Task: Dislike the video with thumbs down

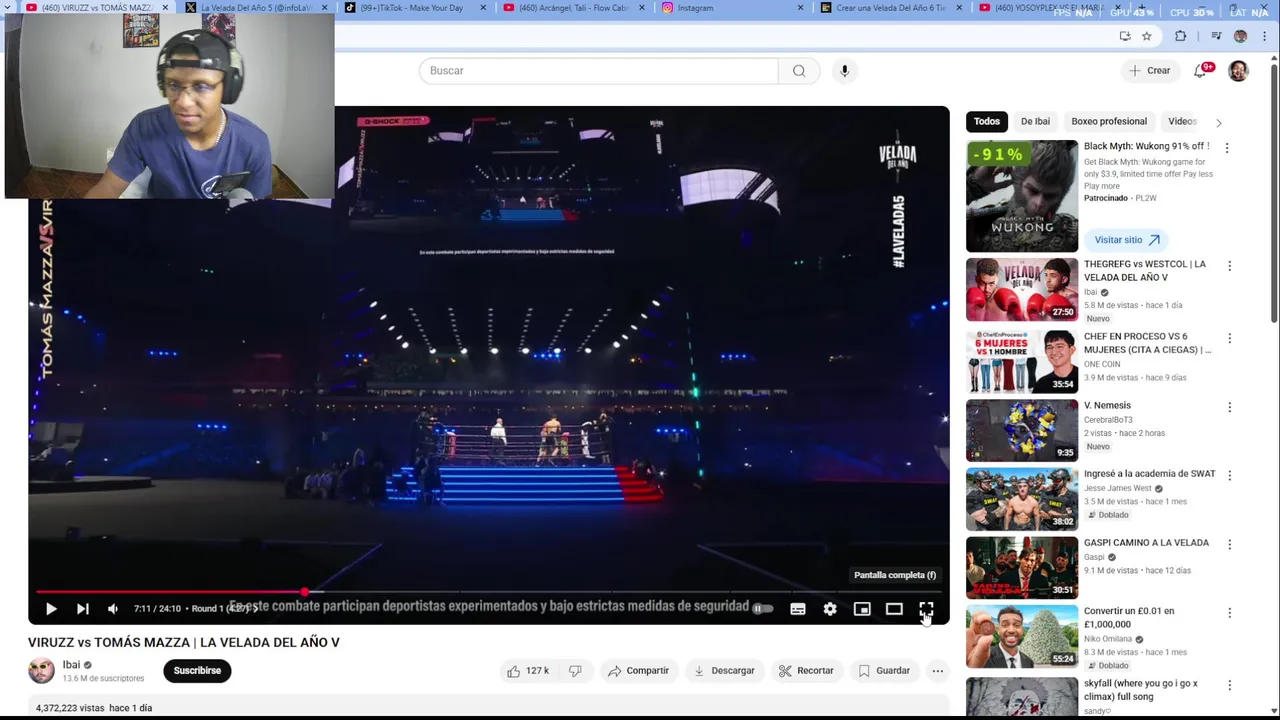Action: [x=575, y=671]
